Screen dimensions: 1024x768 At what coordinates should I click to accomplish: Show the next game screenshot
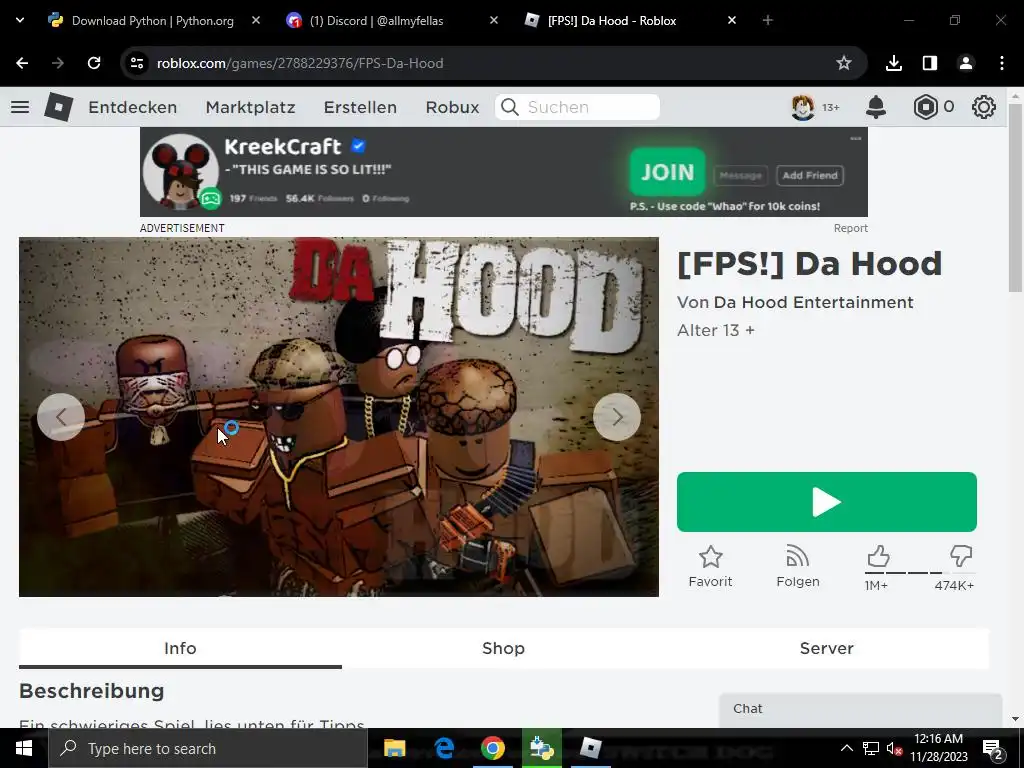616,417
